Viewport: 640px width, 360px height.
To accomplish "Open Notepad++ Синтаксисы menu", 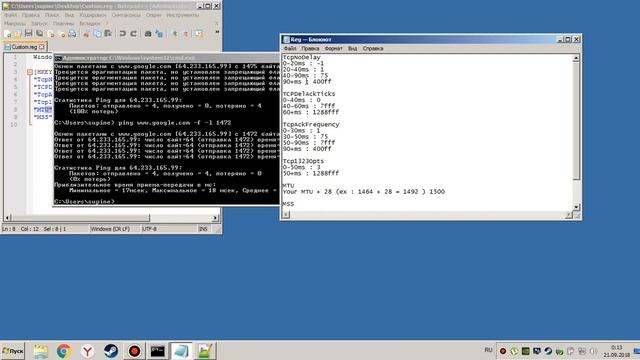I will coord(126,15).
